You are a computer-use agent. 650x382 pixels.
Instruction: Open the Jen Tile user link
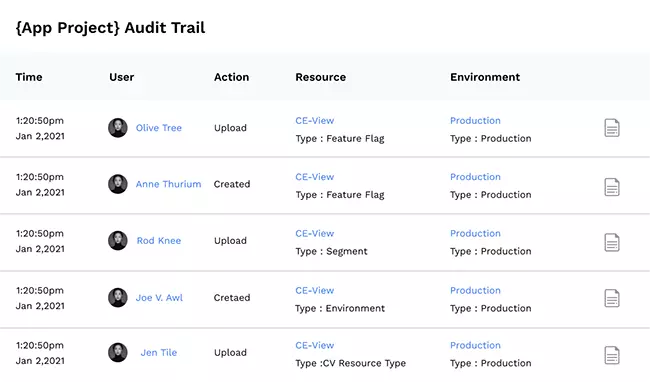pos(159,353)
